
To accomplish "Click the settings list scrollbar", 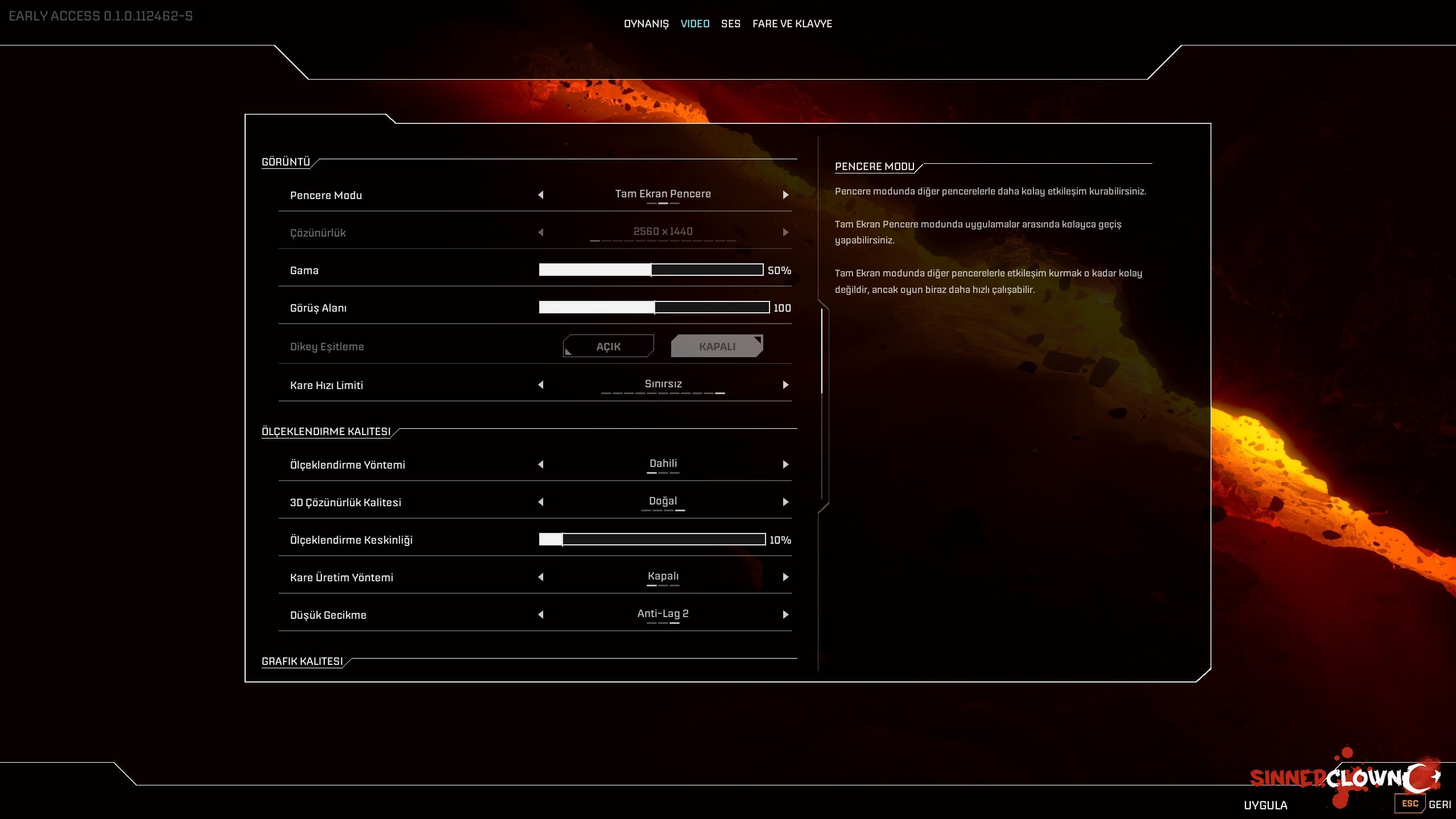I will [x=822, y=350].
